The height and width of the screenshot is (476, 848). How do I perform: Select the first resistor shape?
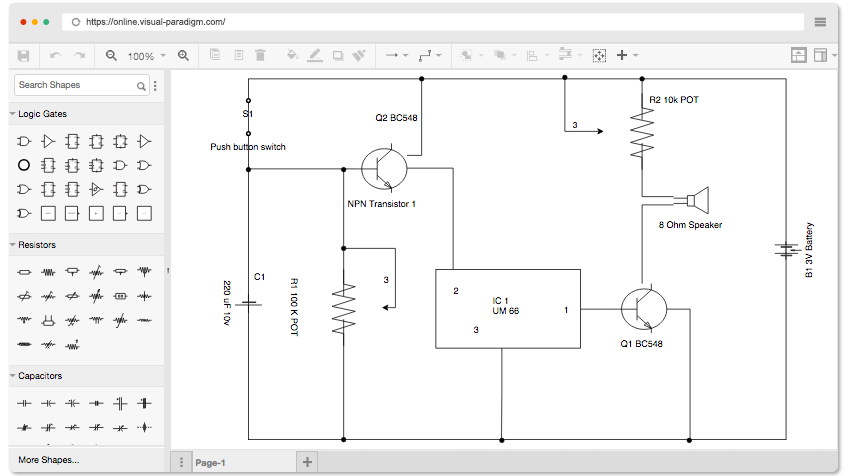click(x=24, y=272)
